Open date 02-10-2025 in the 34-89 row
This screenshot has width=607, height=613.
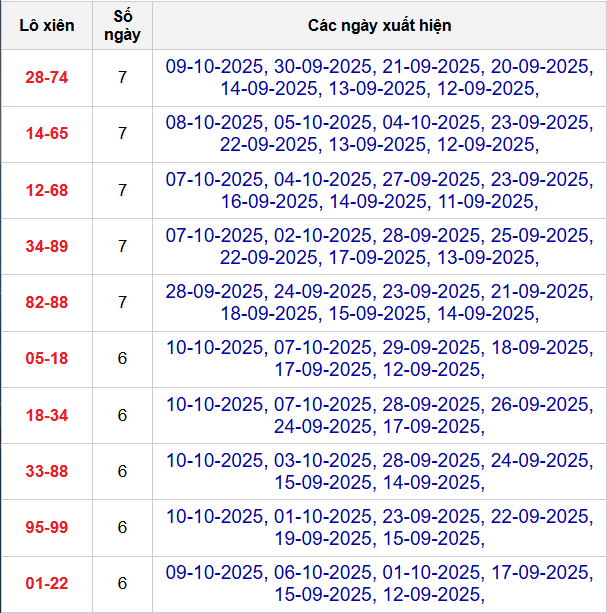pos(323,235)
